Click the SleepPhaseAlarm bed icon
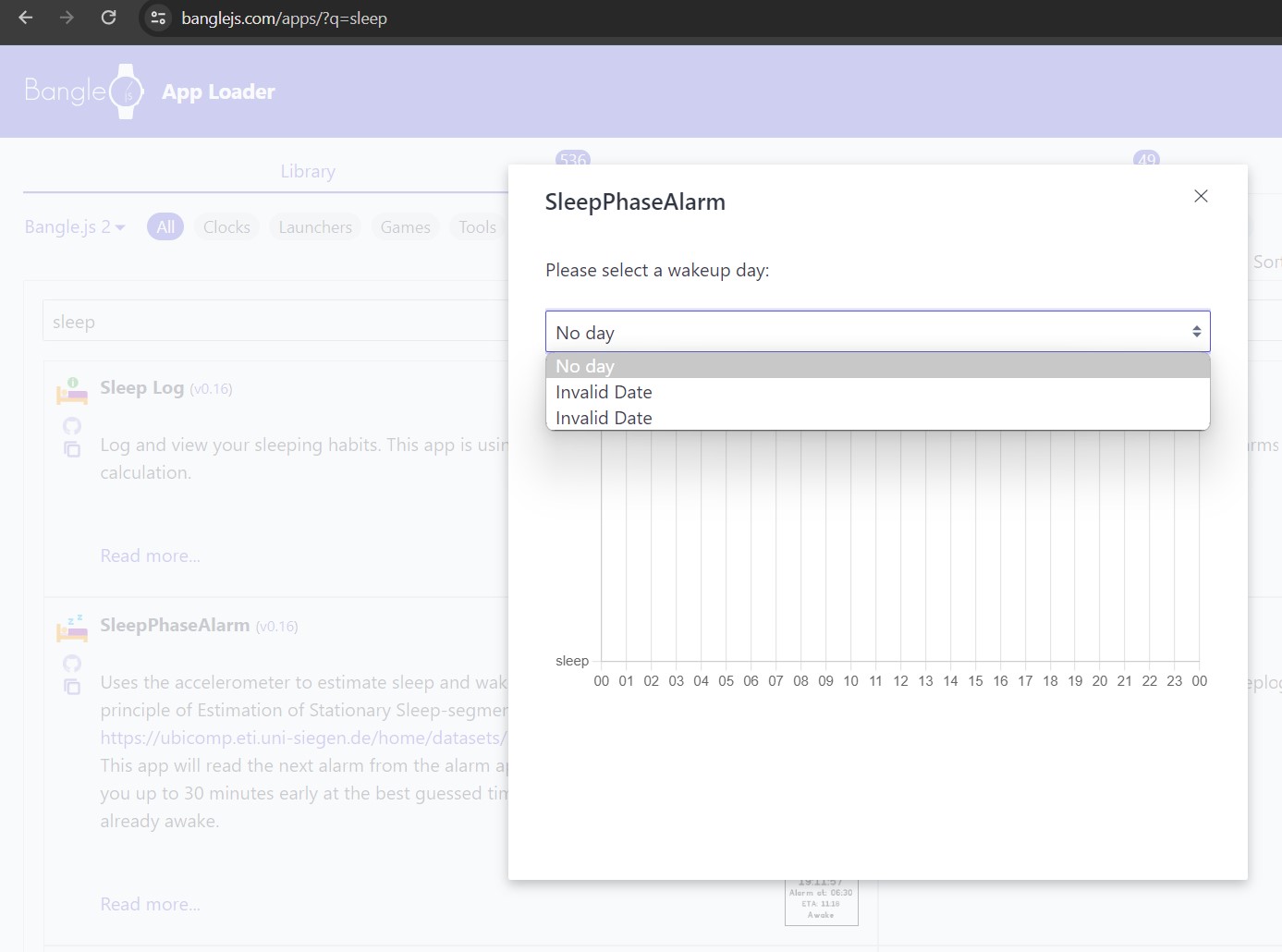The image size is (1282, 952). coord(72,629)
